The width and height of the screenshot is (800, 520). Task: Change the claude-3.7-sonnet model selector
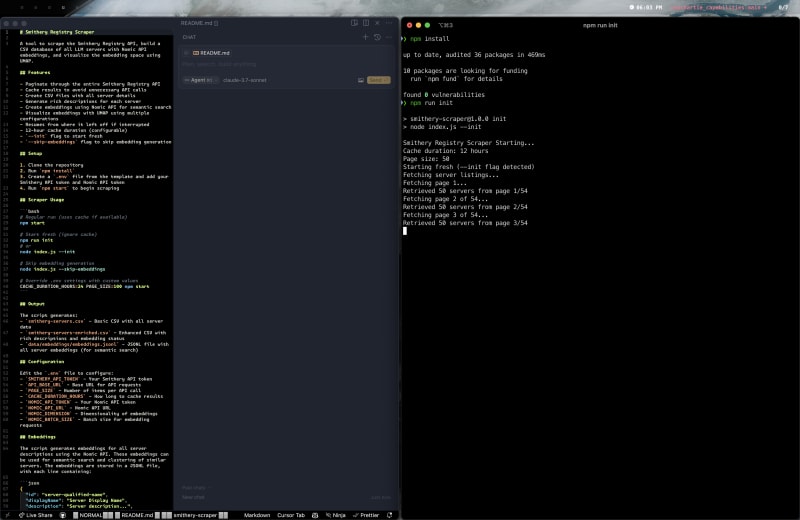[x=245, y=80]
